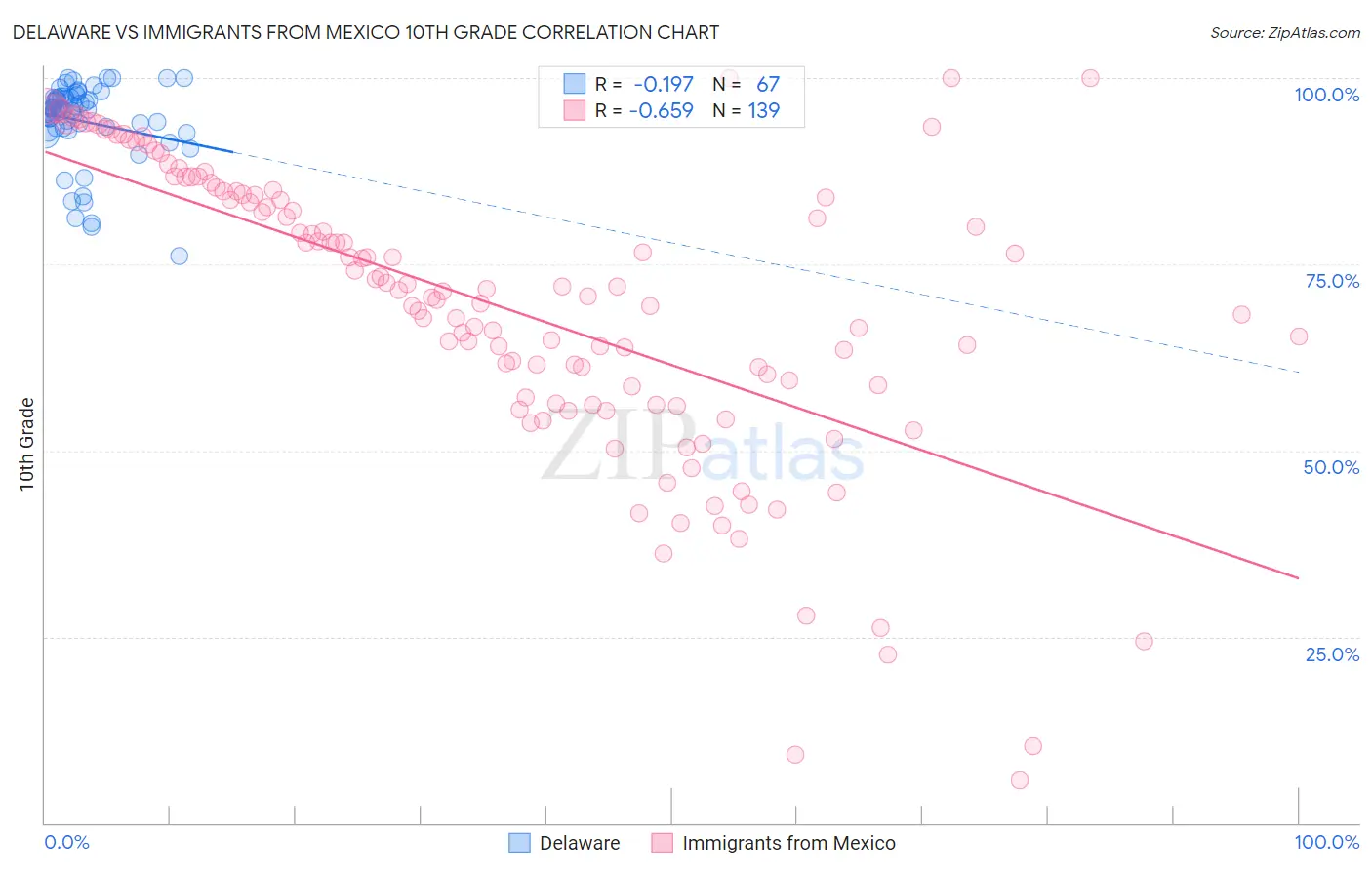1372x870 pixels.
Task: Click the lowest pink data point near x-axis
Action: click(x=1020, y=780)
